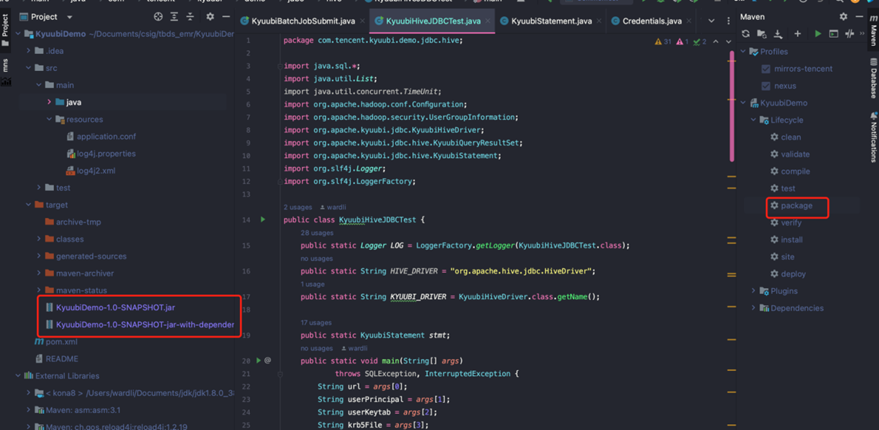This screenshot has width=879, height=430.
Task: Uncheck the nexus Maven profile
Action: [766, 86]
